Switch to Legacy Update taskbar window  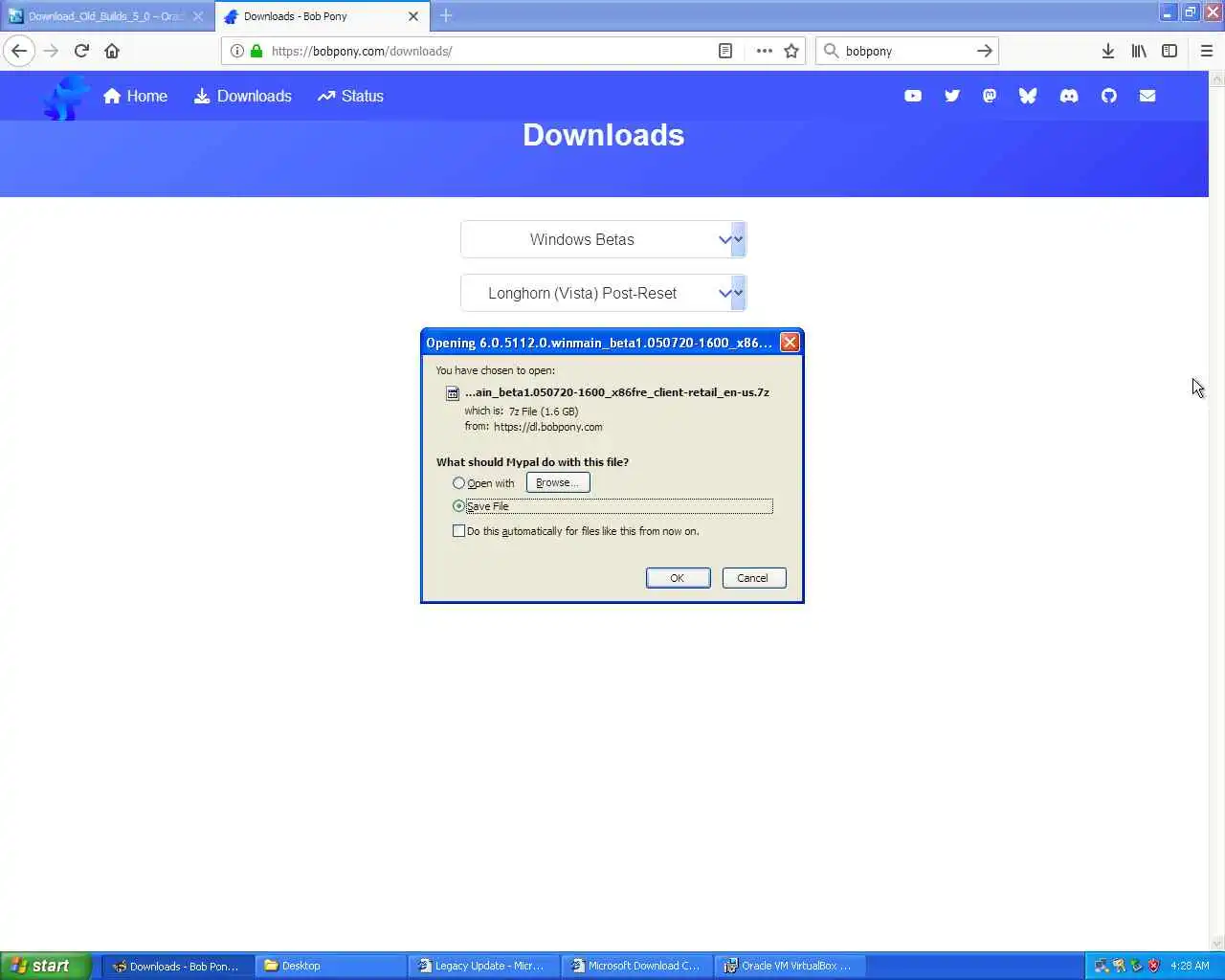coord(484,966)
